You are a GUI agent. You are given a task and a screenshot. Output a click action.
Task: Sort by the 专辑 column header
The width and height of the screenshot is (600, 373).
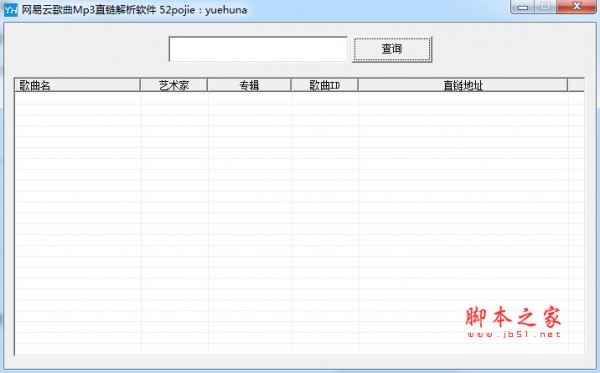(x=249, y=85)
